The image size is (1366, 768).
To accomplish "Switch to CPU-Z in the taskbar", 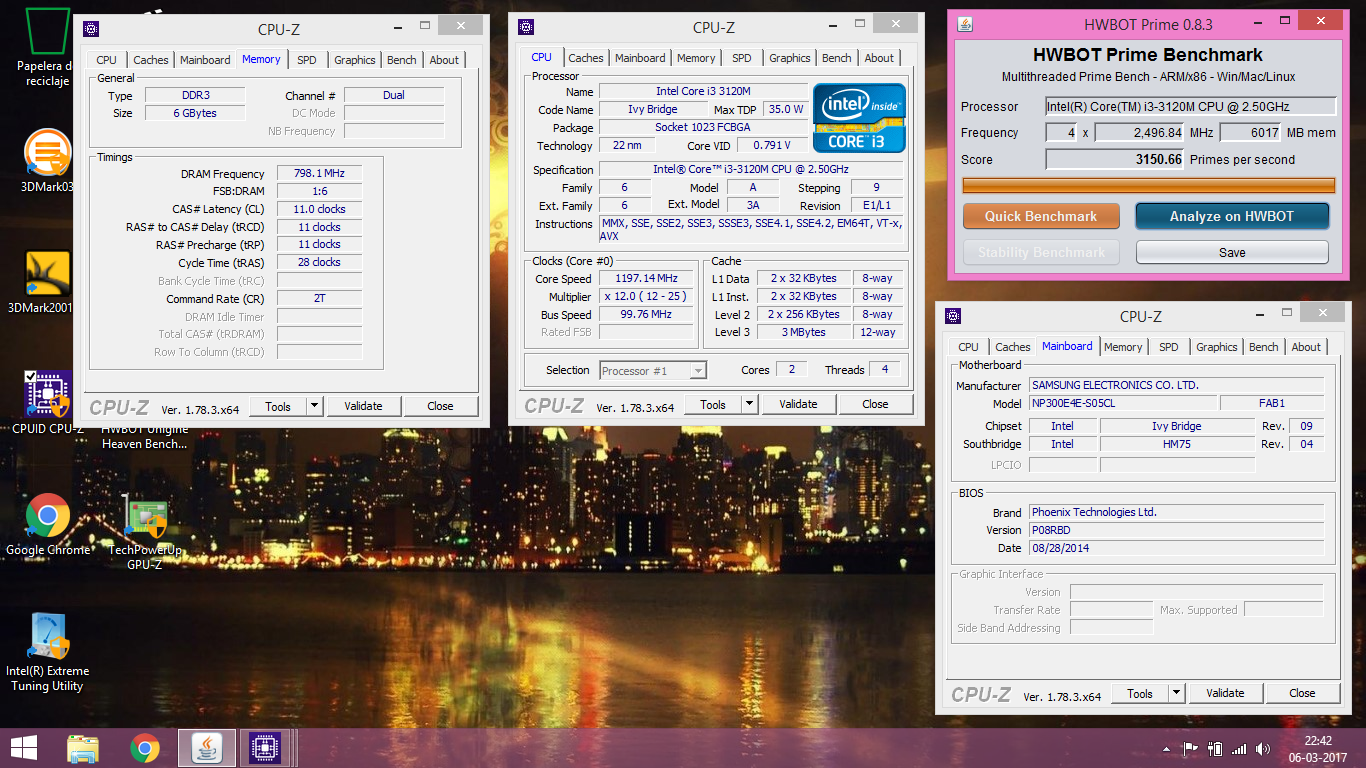I will pos(266,748).
